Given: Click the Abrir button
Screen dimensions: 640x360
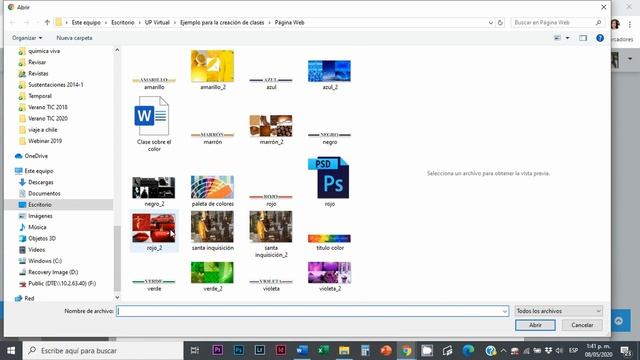Looking at the screenshot, I should pos(535,325).
